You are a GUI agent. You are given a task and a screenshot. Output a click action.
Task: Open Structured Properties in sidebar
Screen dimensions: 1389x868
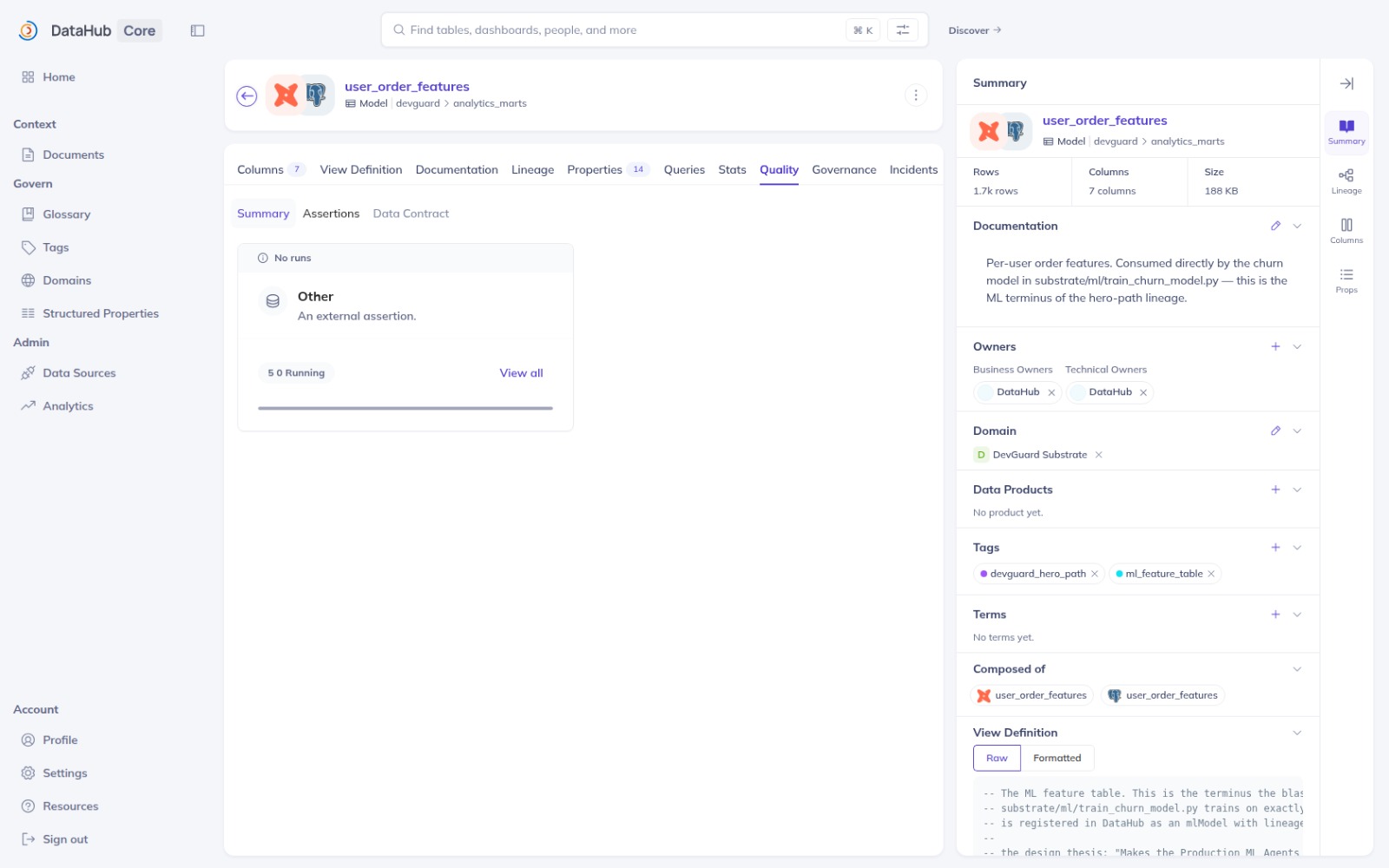click(x=100, y=313)
